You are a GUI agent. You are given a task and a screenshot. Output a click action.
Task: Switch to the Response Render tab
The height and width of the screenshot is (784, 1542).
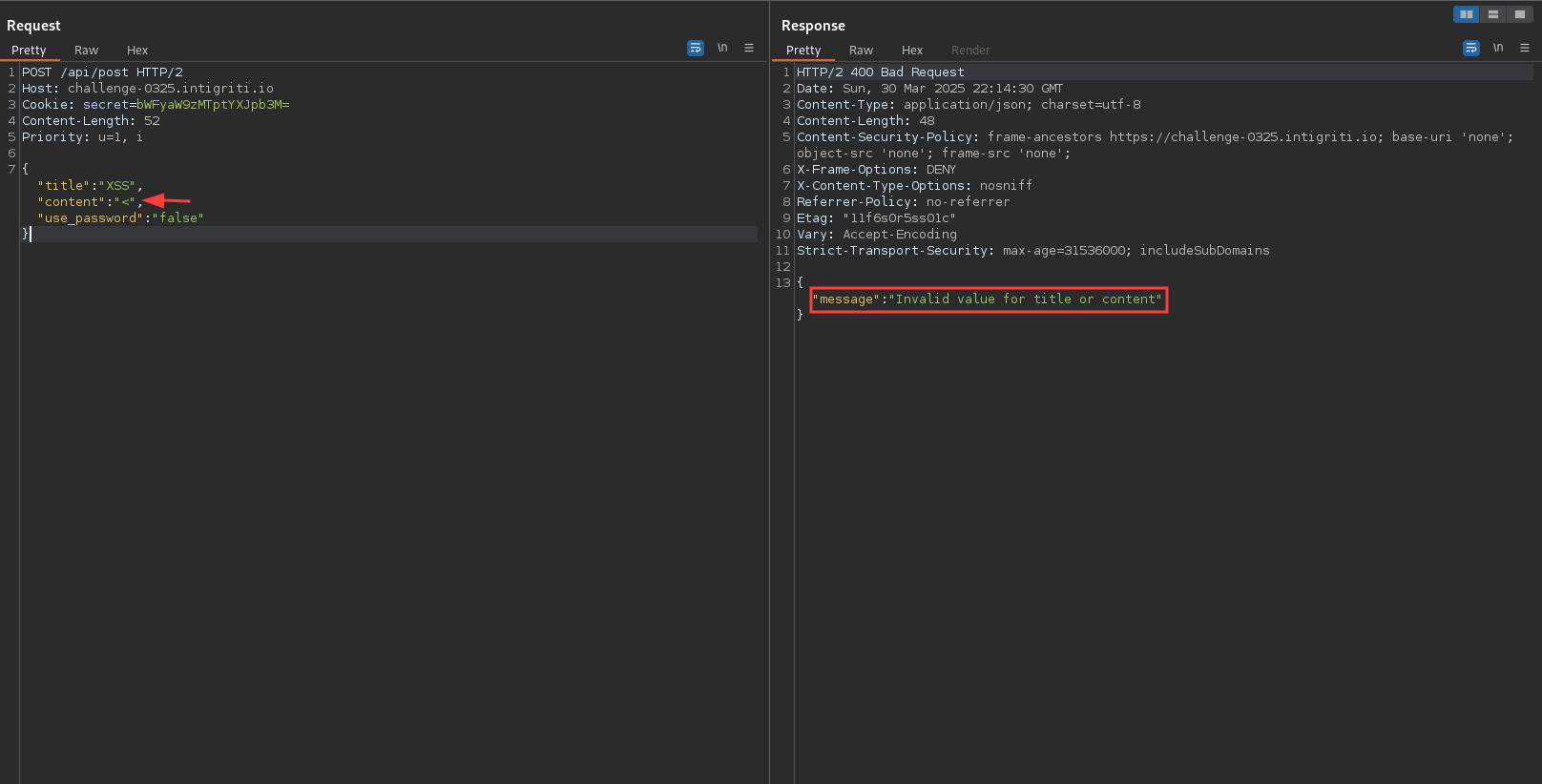[x=970, y=51]
